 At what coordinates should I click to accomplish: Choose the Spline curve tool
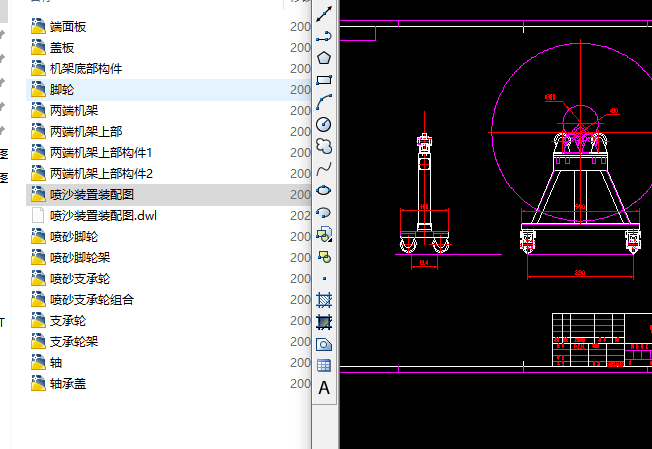click(324, 168)
